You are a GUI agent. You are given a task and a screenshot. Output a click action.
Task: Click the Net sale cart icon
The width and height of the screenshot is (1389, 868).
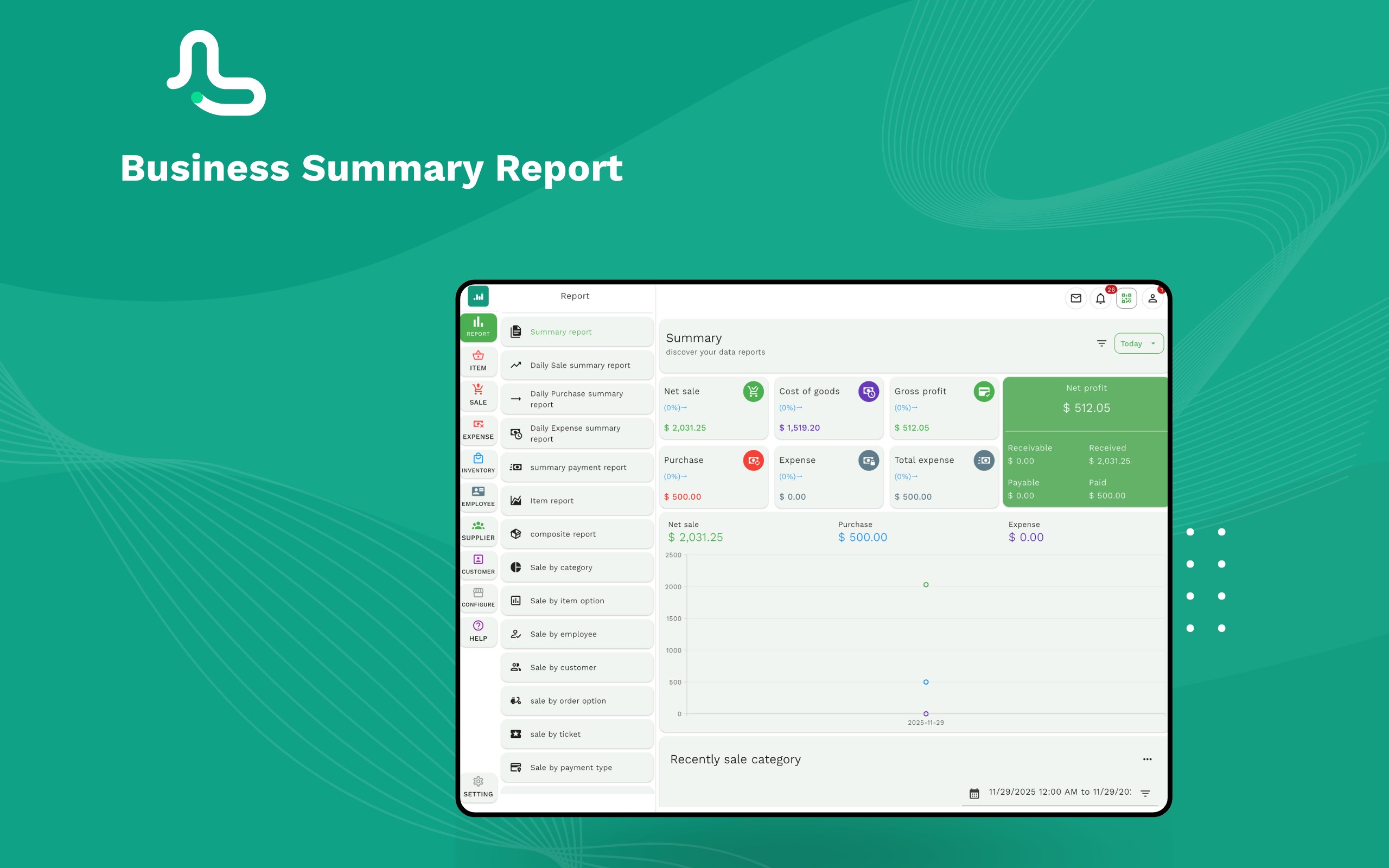(x=753, y=392)
